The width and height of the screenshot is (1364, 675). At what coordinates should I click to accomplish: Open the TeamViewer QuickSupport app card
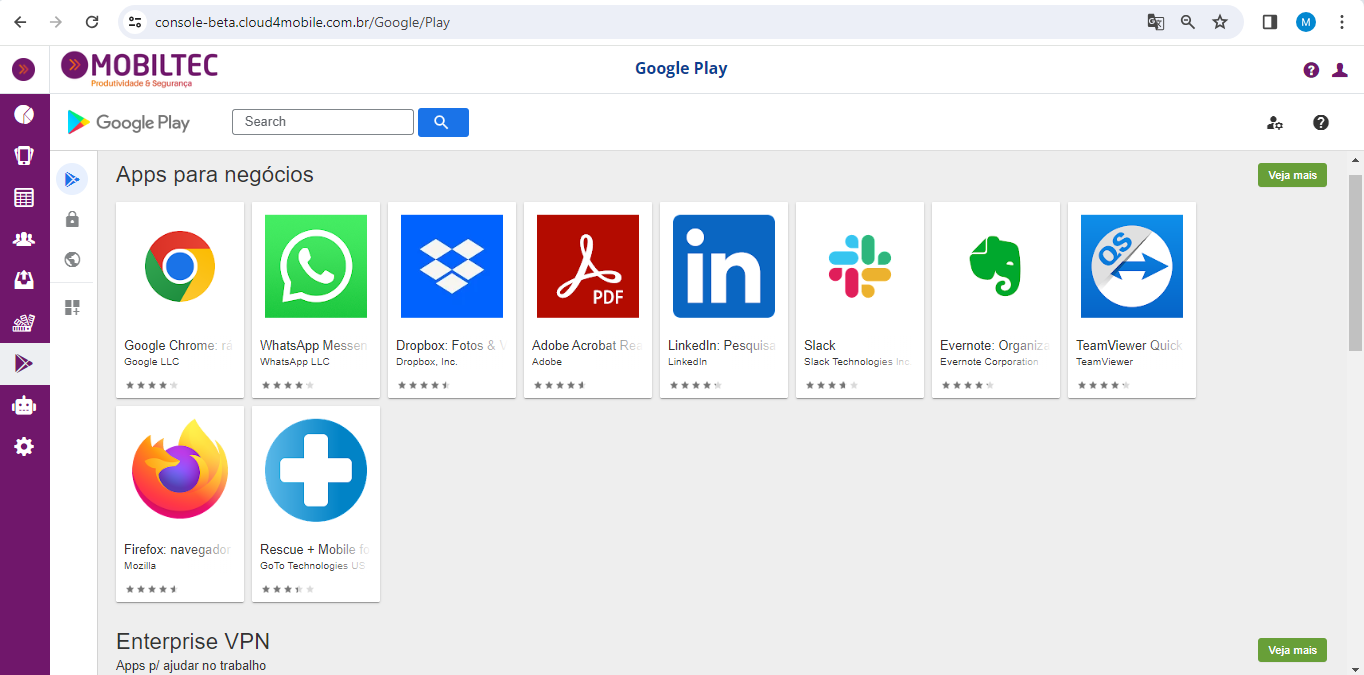coord(1132,300)
